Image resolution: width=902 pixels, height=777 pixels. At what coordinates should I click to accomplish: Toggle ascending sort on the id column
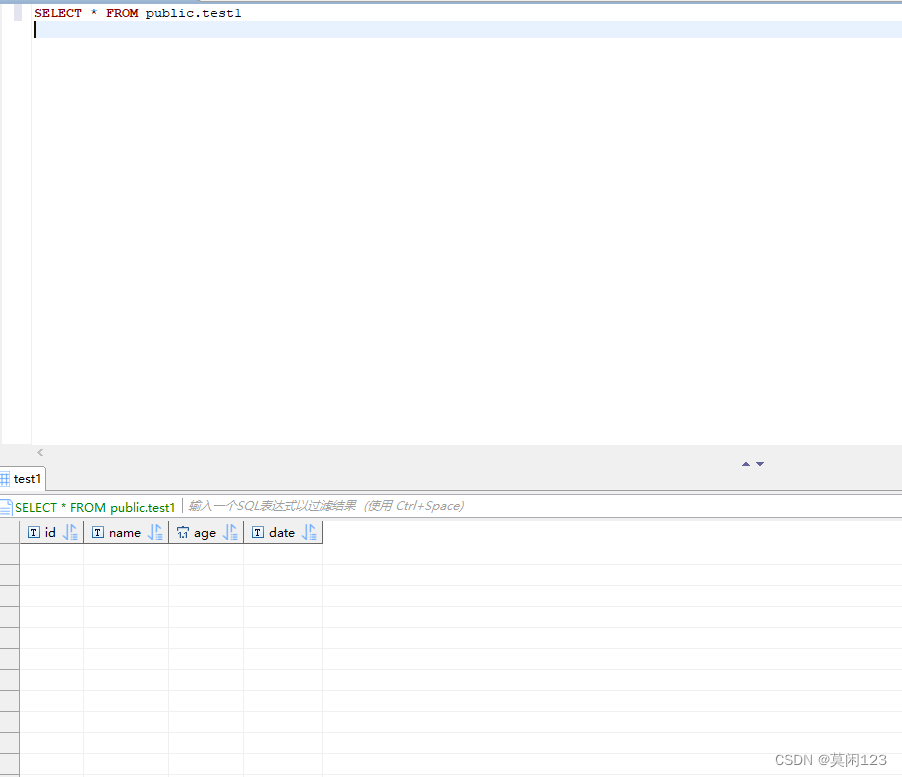(69, 532)
